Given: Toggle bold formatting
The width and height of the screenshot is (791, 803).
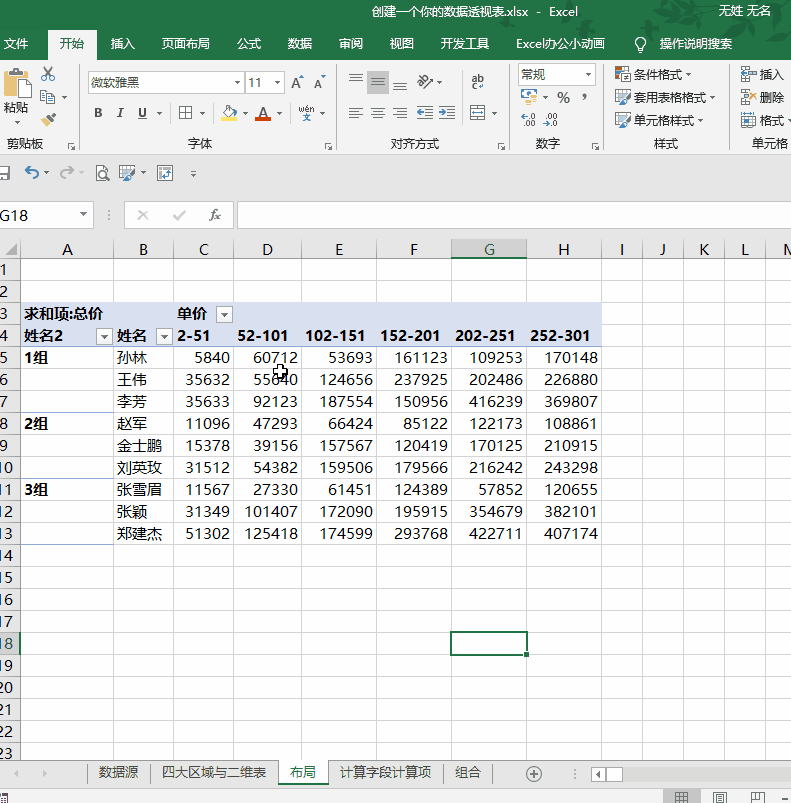Looking at the screenshot, I should (x=98, y=113).
